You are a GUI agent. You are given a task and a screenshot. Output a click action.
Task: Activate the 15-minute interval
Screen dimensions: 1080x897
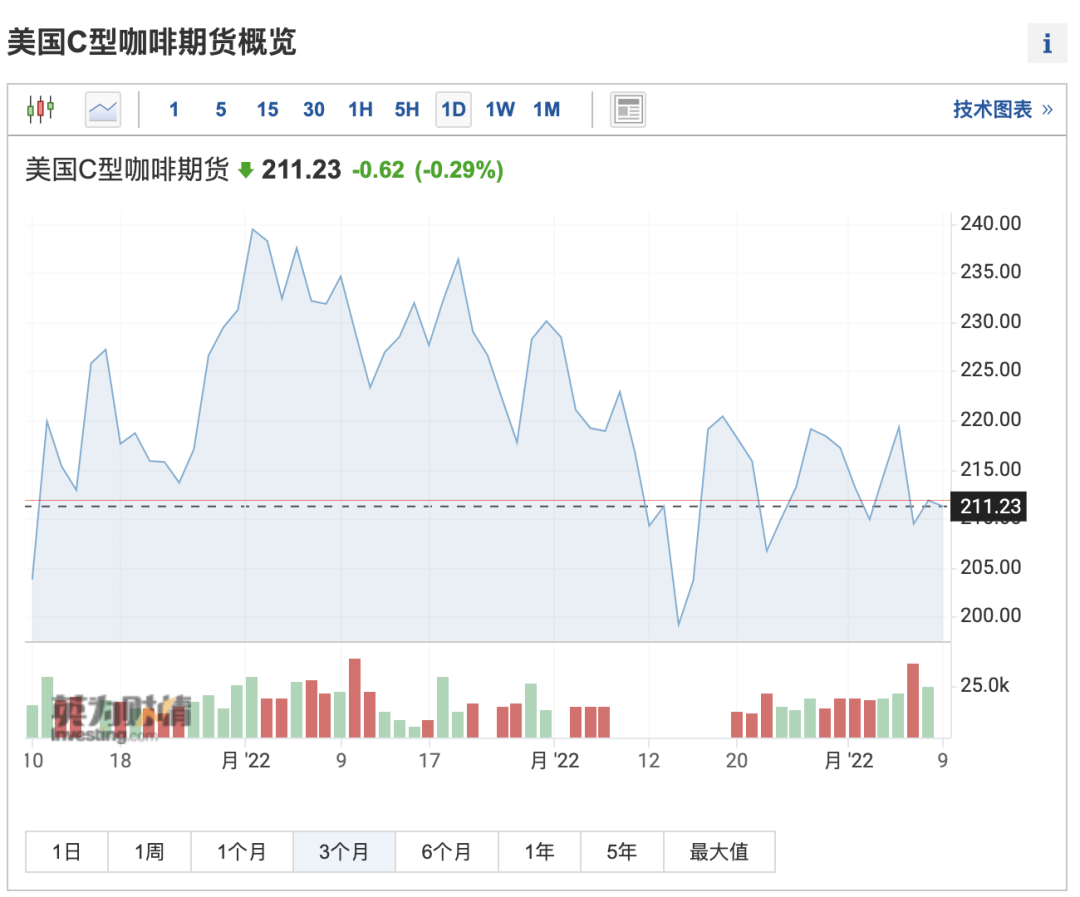tap(267, 110)
